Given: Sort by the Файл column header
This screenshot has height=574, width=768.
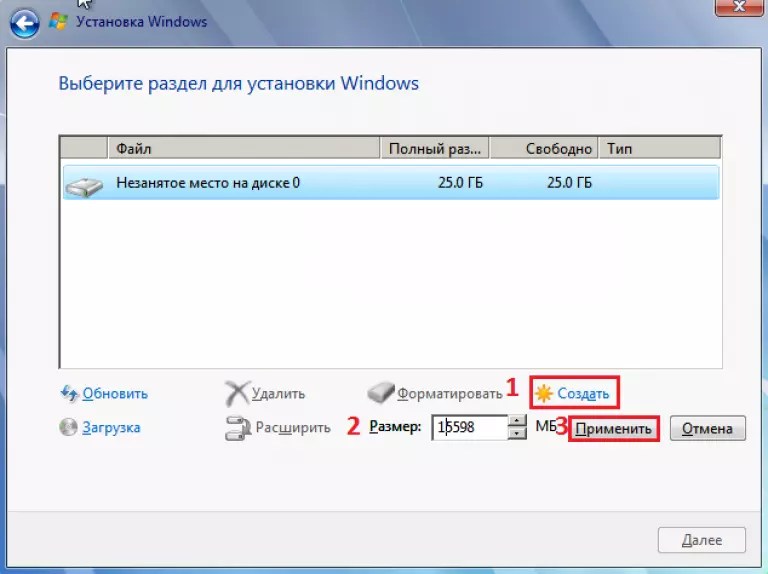Looking at the screenshot, I should click(x=243, y=148).
